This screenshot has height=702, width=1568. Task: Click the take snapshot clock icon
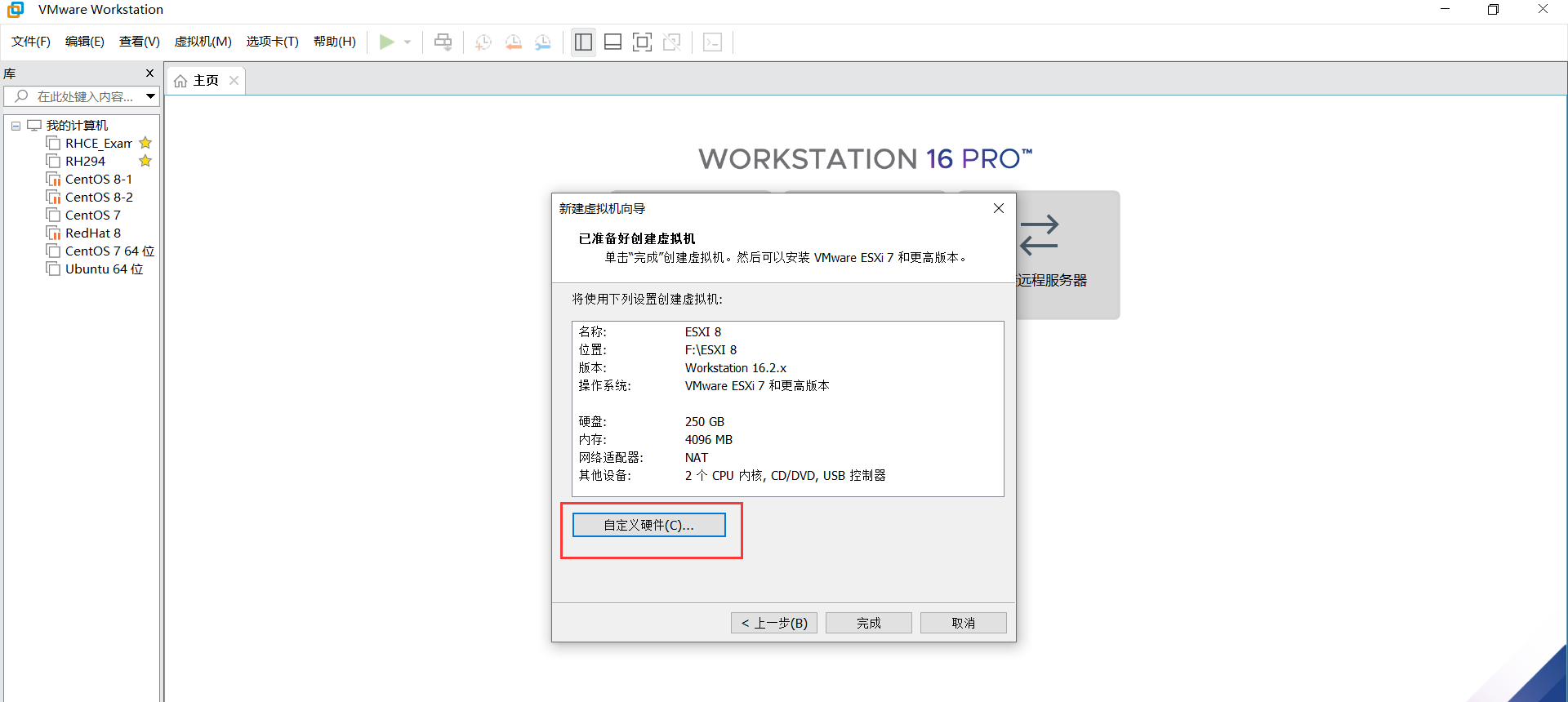(483, 42)
